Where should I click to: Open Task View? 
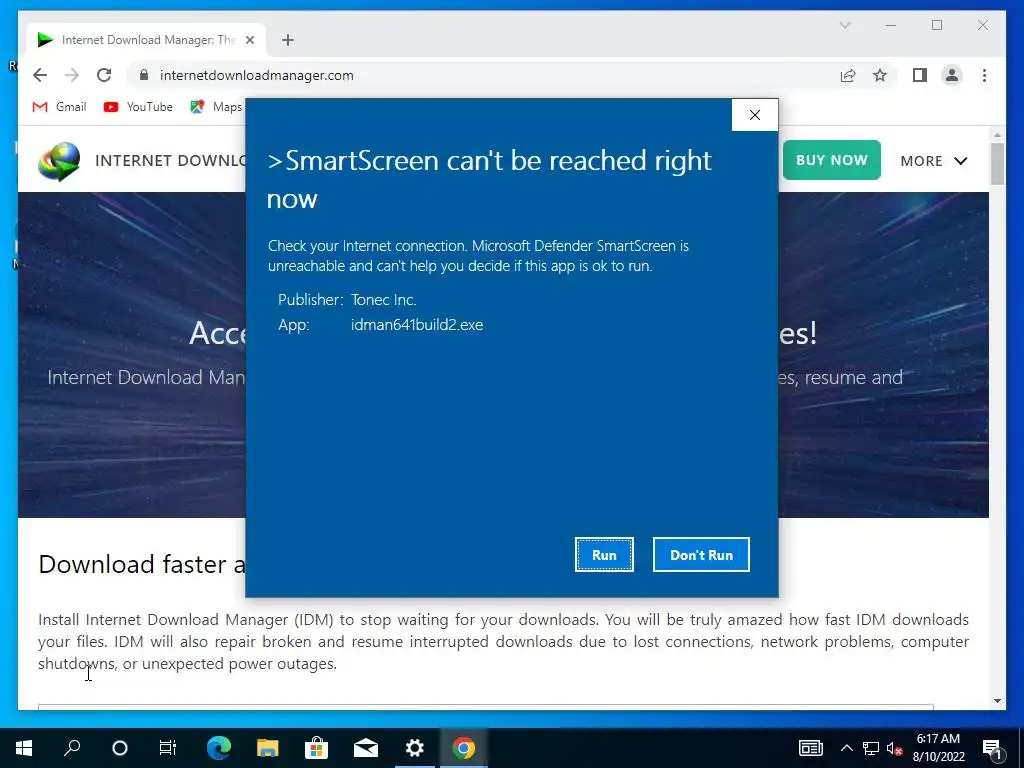coord(168,748)
